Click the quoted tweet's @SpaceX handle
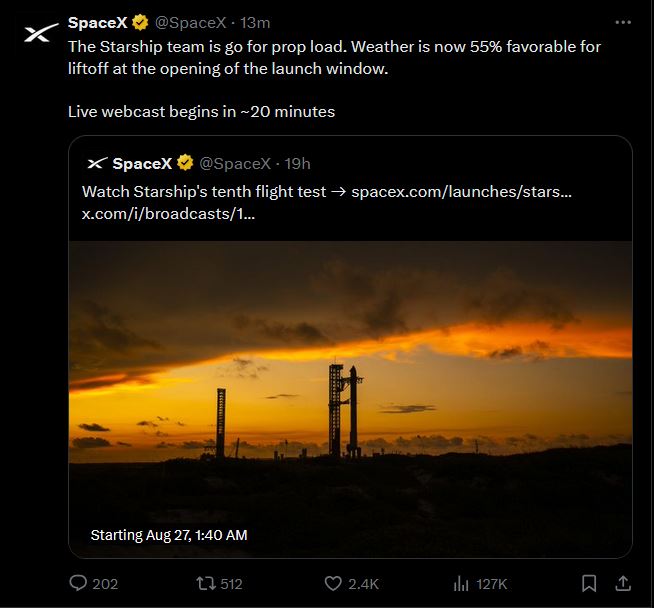654x608 pixels. pos(235,163)
